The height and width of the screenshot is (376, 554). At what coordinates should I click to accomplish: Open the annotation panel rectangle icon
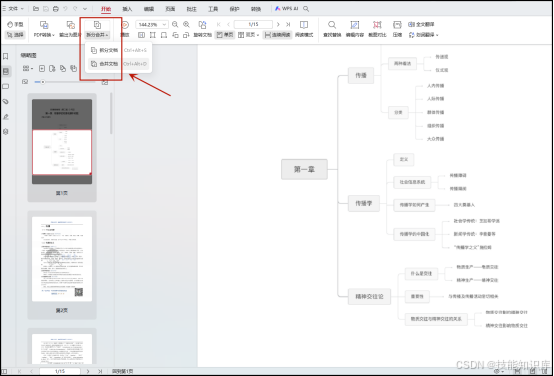(x=6, y=86)
